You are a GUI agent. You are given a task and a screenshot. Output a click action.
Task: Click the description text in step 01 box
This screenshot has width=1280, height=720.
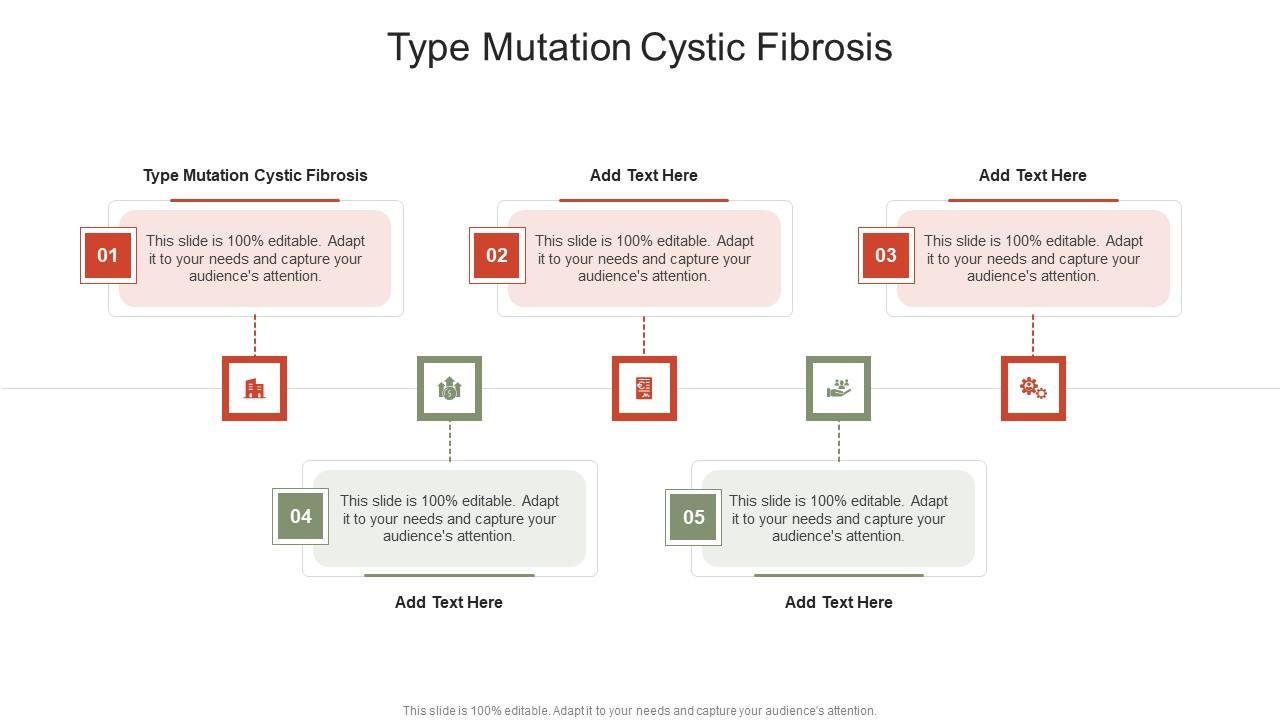coord(255,259)
